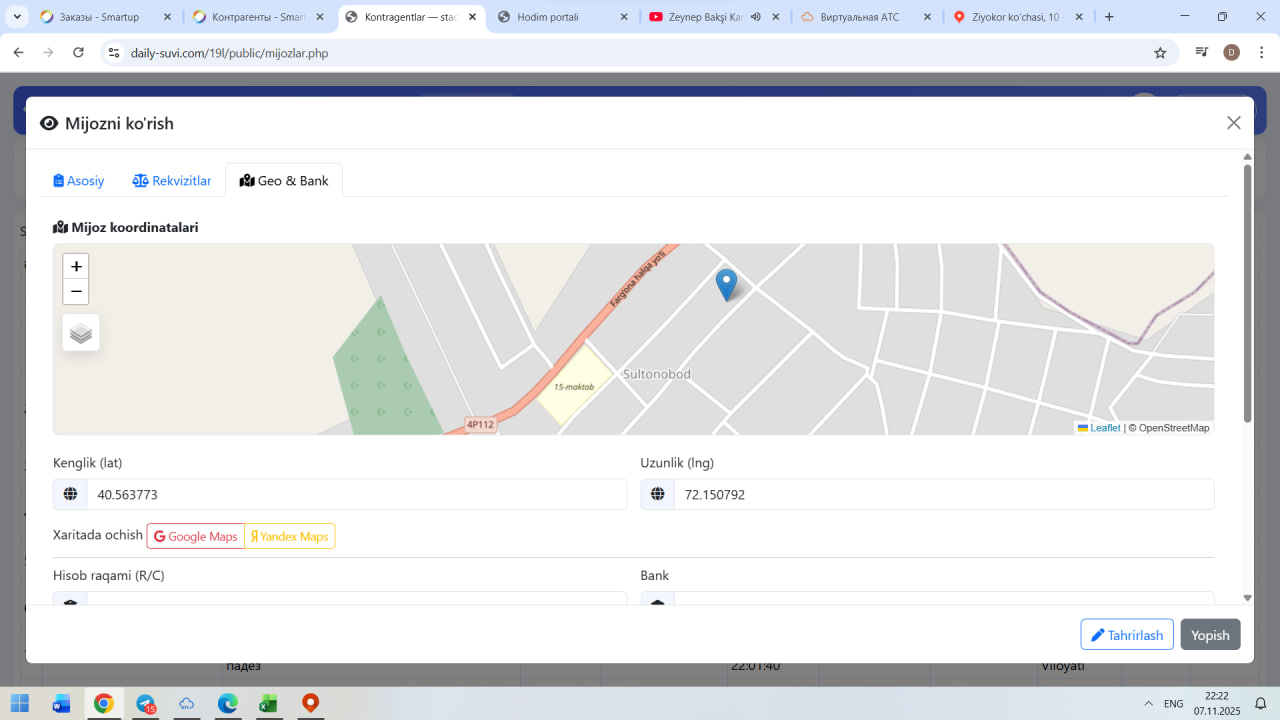Show hidden system tray icons
The width and height of the screenshot is (1280, 720).
(1148, 703)
